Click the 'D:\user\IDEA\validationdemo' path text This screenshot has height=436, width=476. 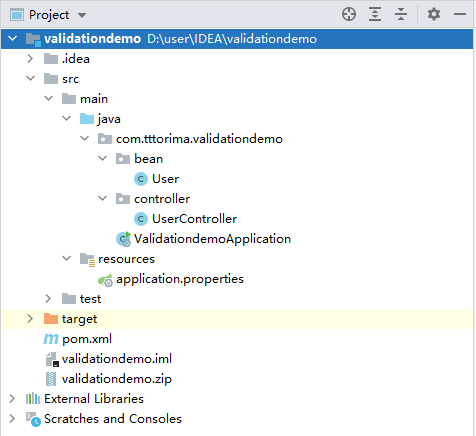click(232, 39)
